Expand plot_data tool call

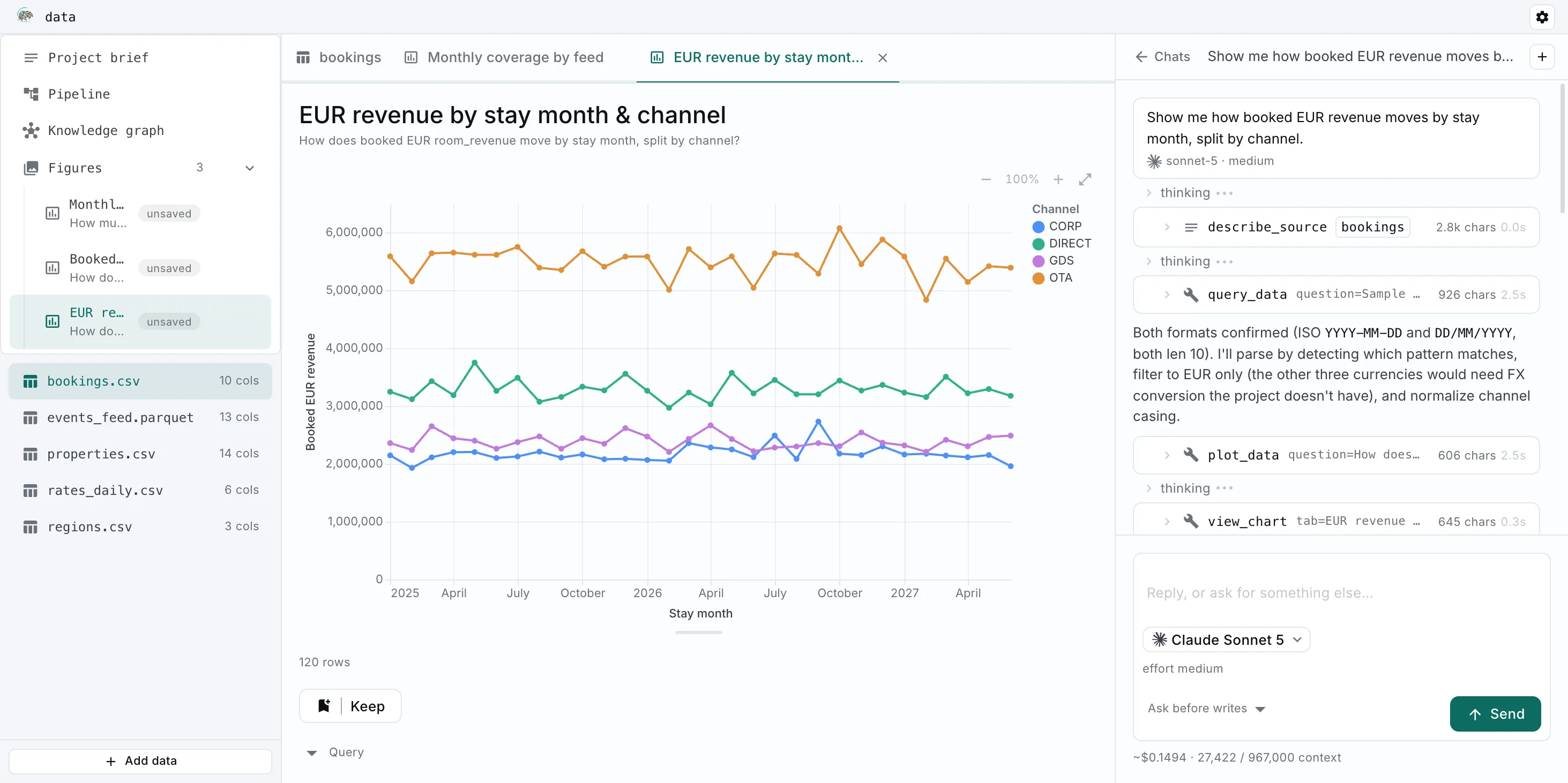coord(1336,455)
